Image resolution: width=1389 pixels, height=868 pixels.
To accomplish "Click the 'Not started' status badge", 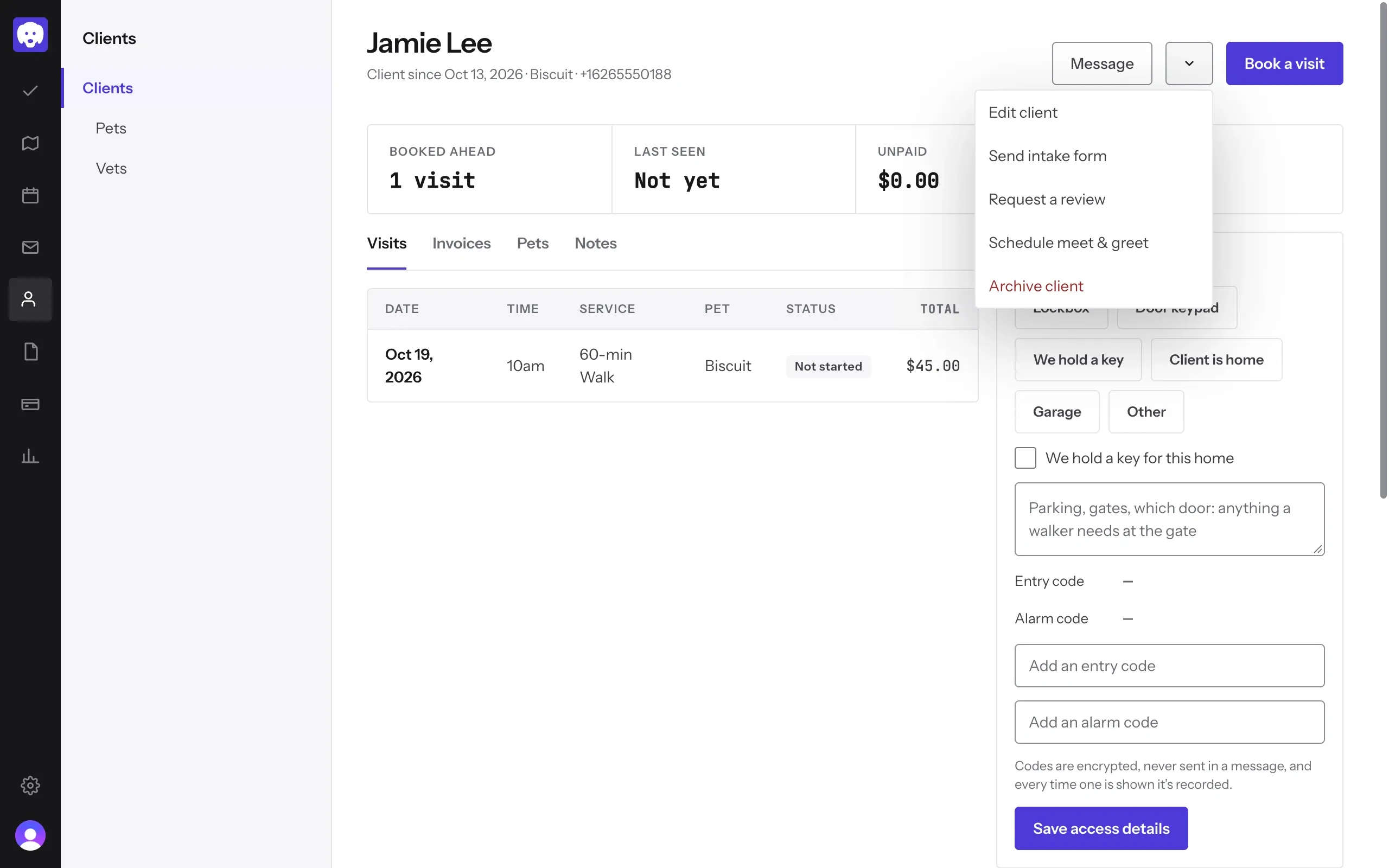I will coord(827,366).
